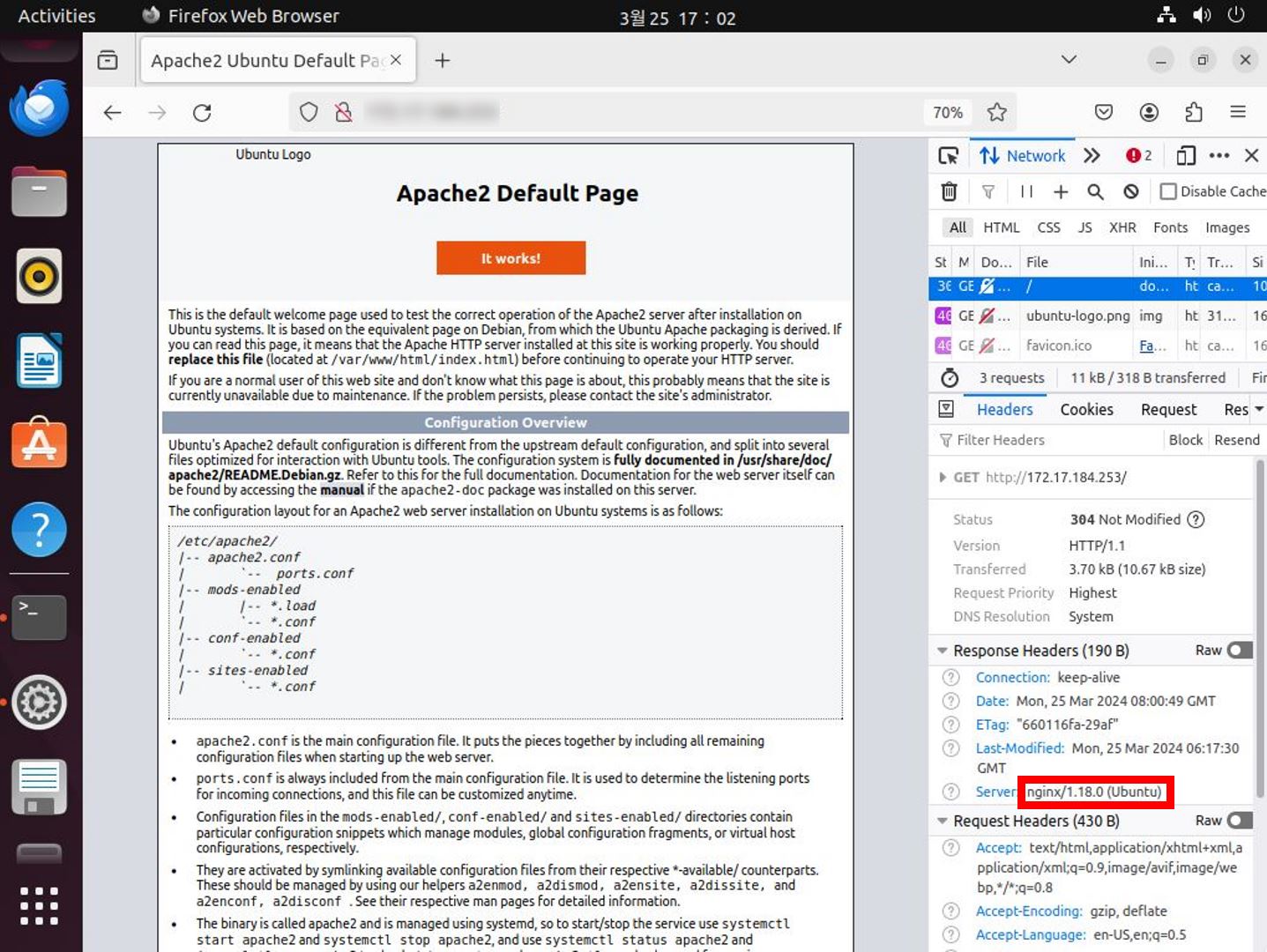Image resolution: width=1267 pixels, height=952 pixels.
Task: Add new request with plus icon
Action: tap(1061, 191)
